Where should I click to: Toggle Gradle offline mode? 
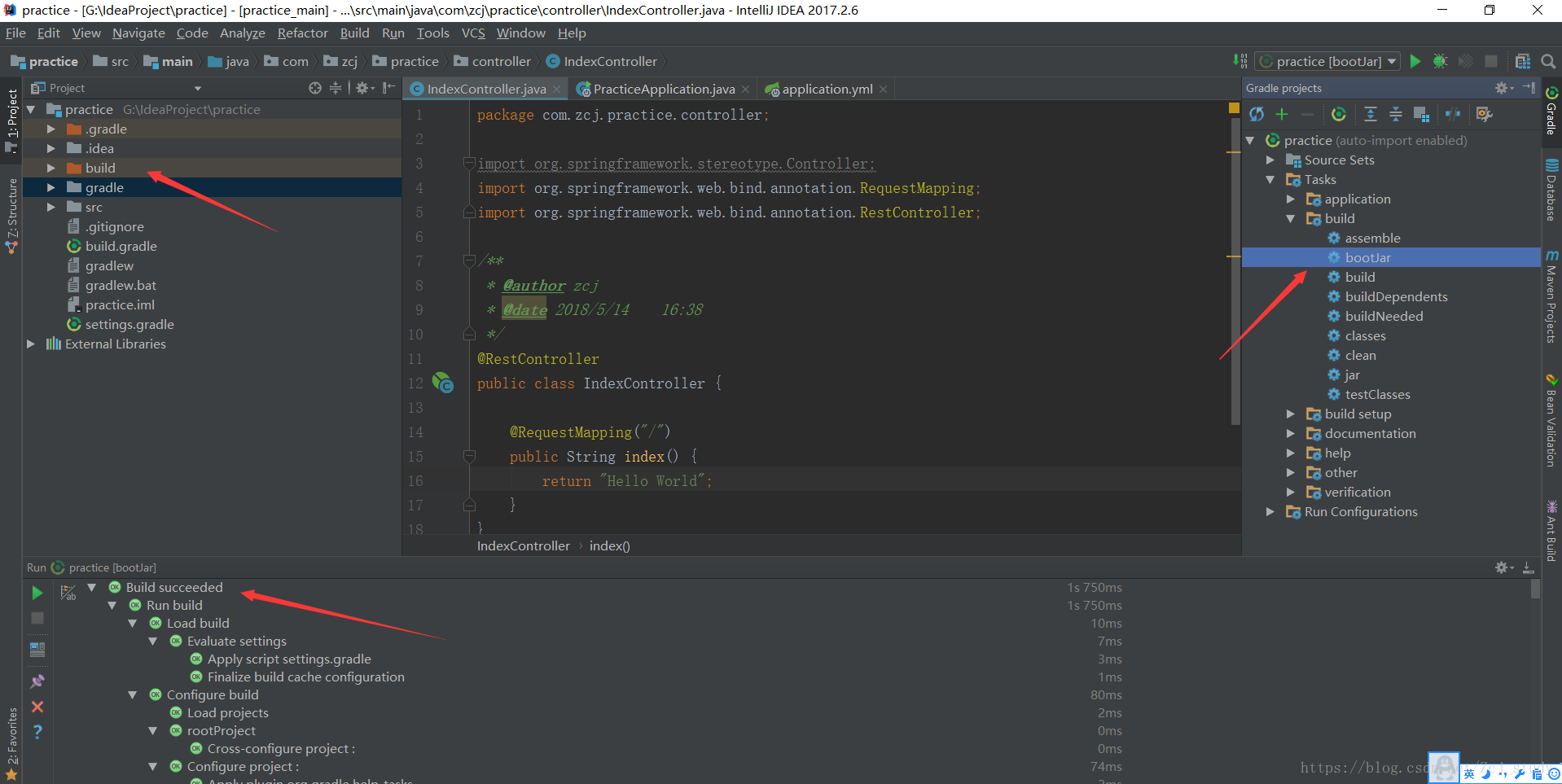point(1453,114)
